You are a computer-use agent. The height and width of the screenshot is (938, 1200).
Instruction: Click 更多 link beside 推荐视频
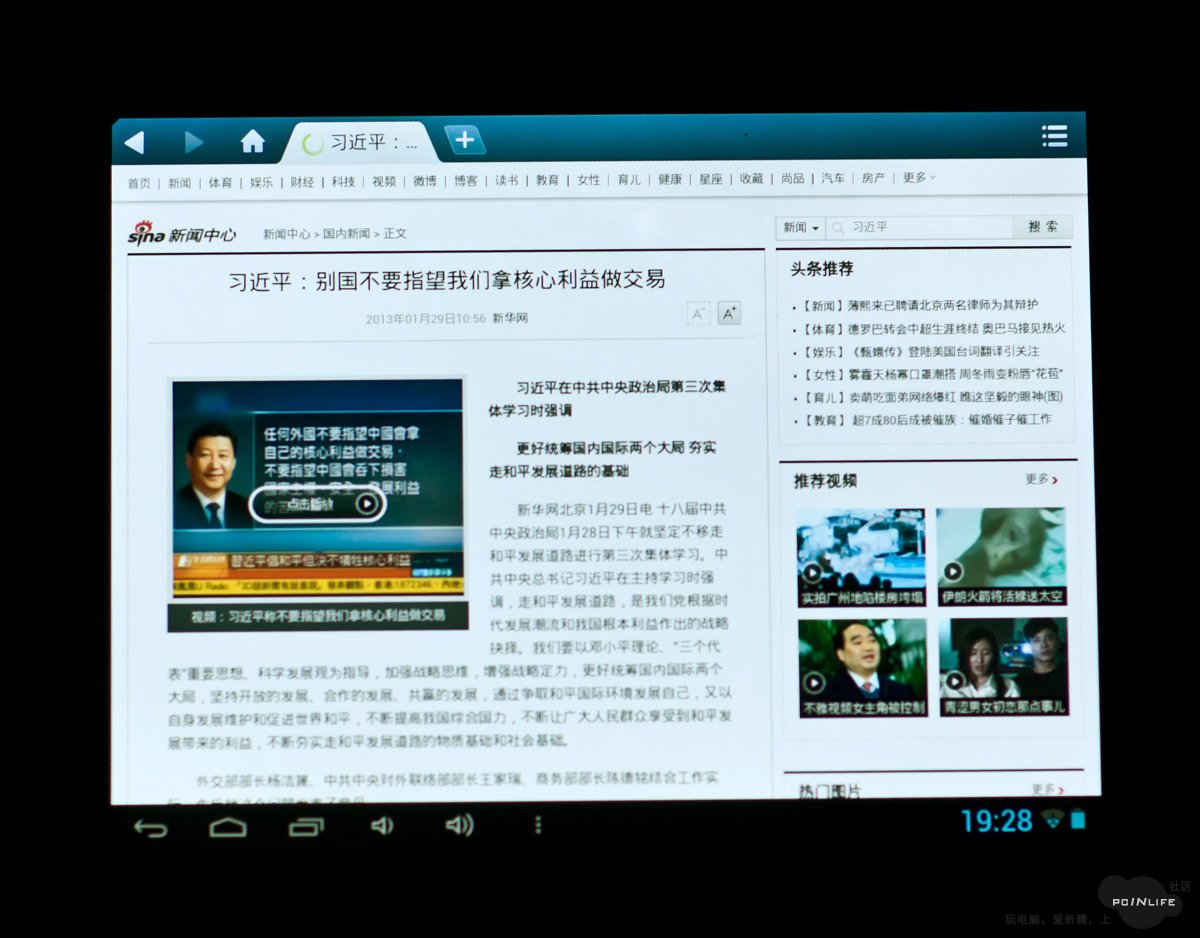[x=1041, y=479]
